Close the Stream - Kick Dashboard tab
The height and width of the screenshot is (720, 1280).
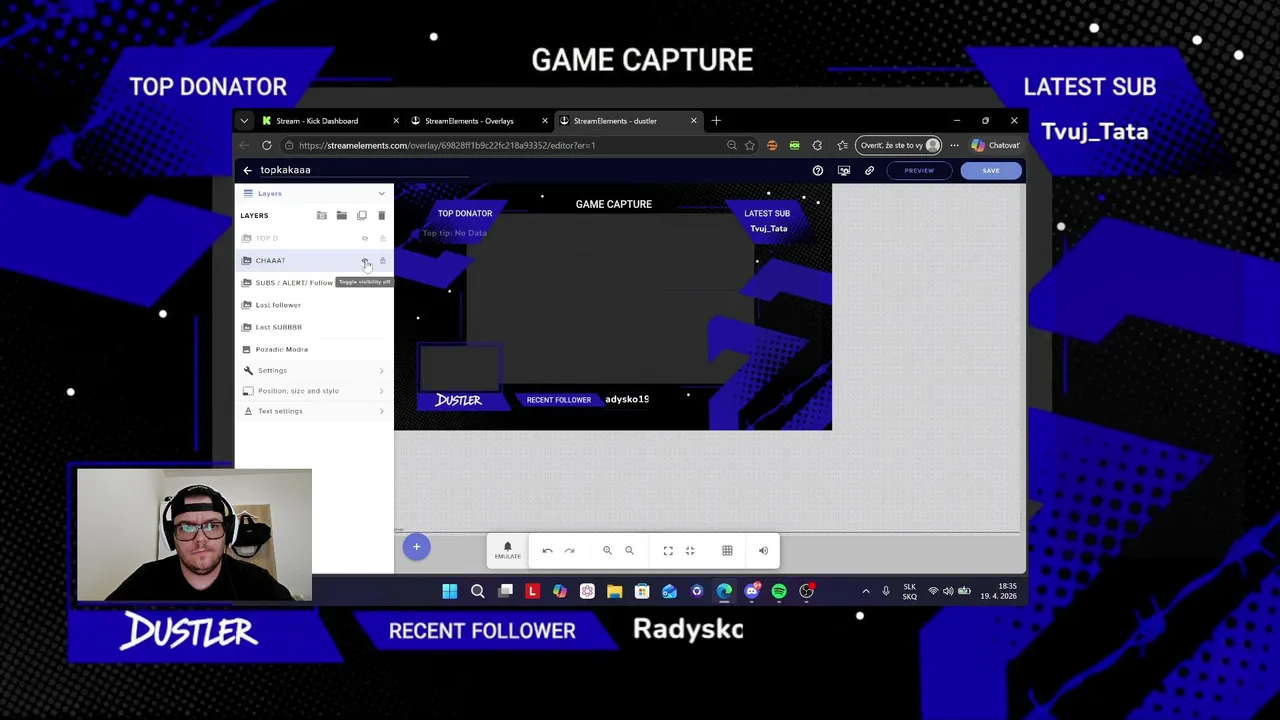[x=396, y=121]
